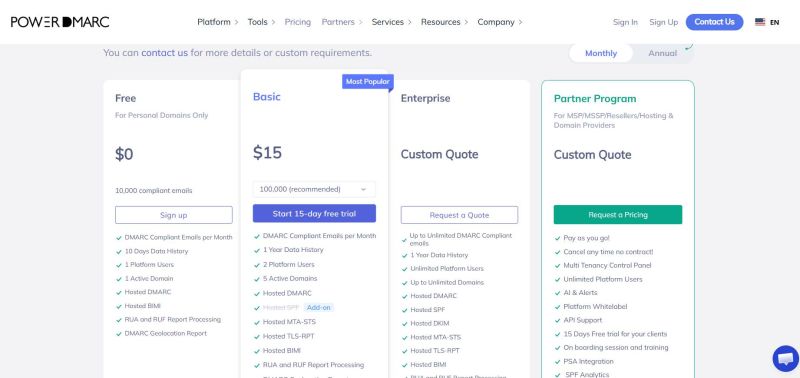The height and width of the screenshot is (378, 800).
Task: Click '5 Active Domains' feature
Action: tap(290, 279)
